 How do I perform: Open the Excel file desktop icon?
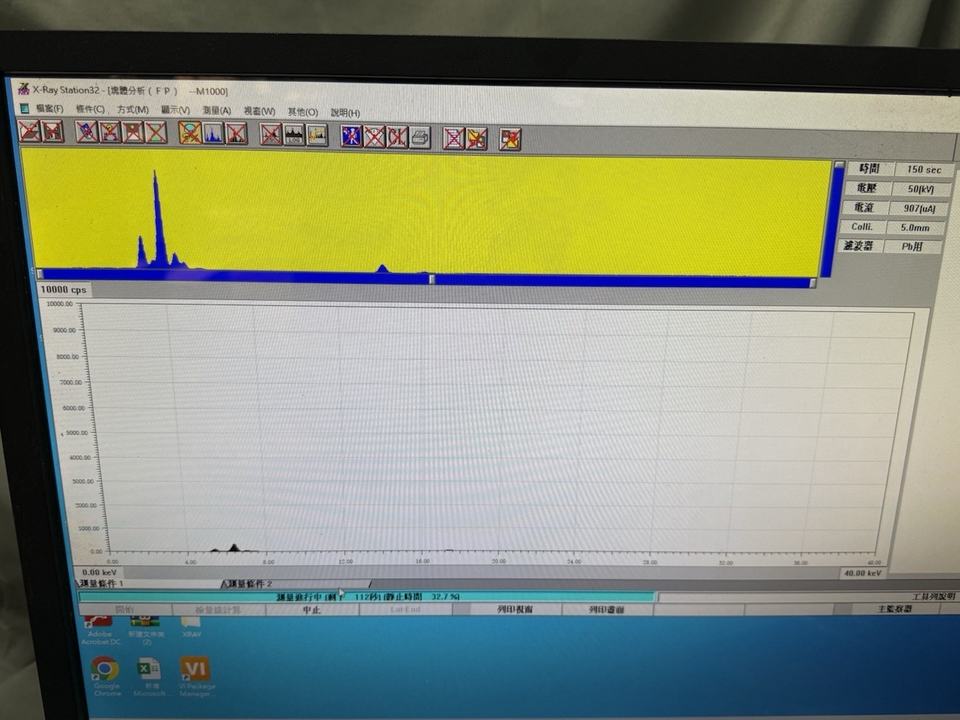pyautogui.click(x=149, y=676)
